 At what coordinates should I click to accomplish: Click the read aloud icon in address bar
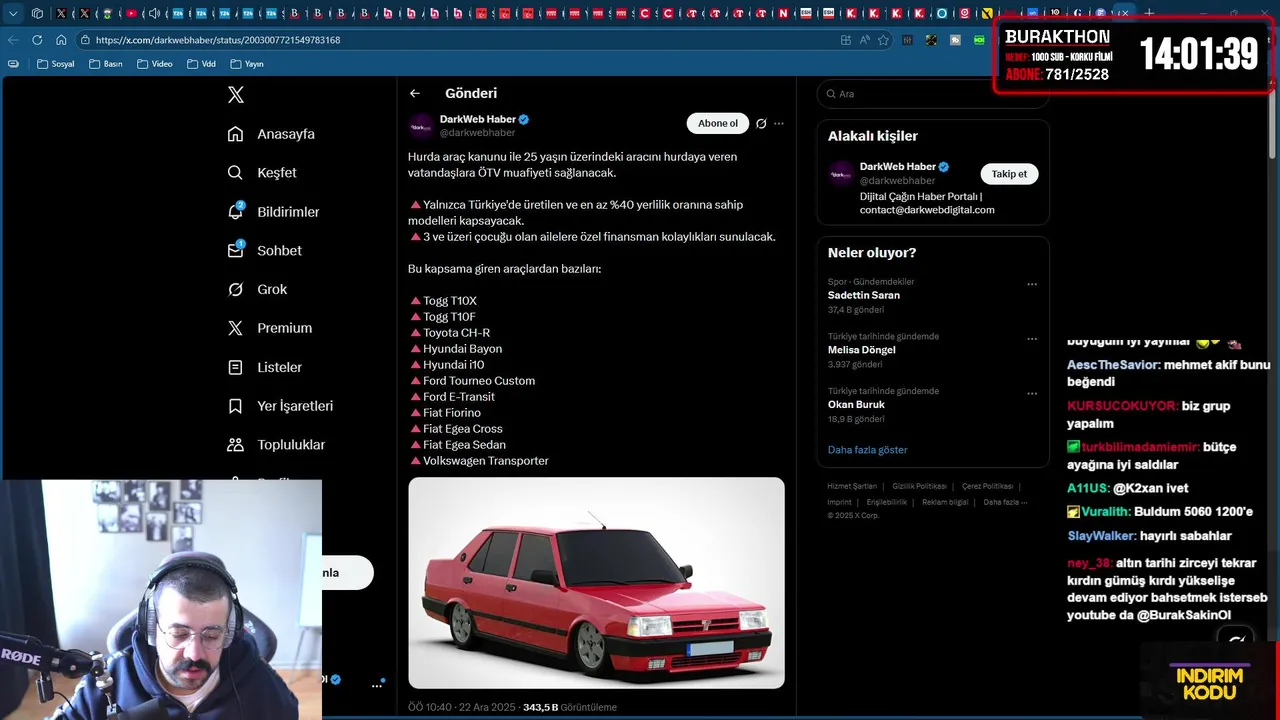pyautogui.click(x=865, y=40)
